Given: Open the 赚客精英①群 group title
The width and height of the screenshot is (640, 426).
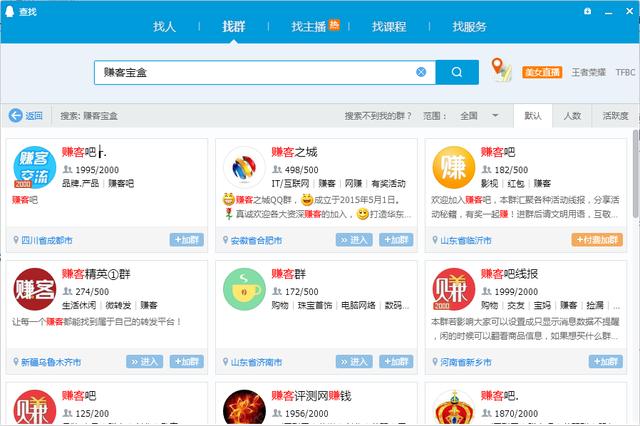Looking at the screenshot, I should click(96, 274).
